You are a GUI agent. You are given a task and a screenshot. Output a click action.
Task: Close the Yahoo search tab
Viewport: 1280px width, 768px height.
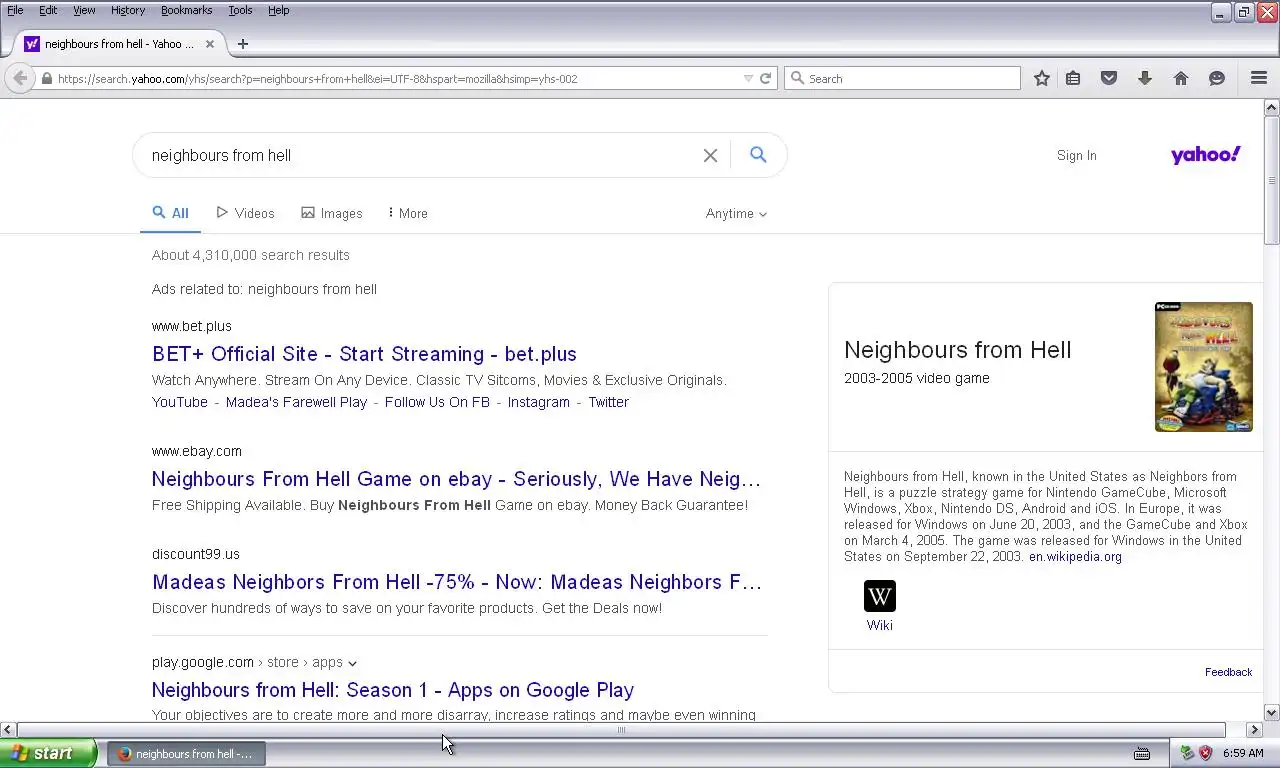pos(210,44)
